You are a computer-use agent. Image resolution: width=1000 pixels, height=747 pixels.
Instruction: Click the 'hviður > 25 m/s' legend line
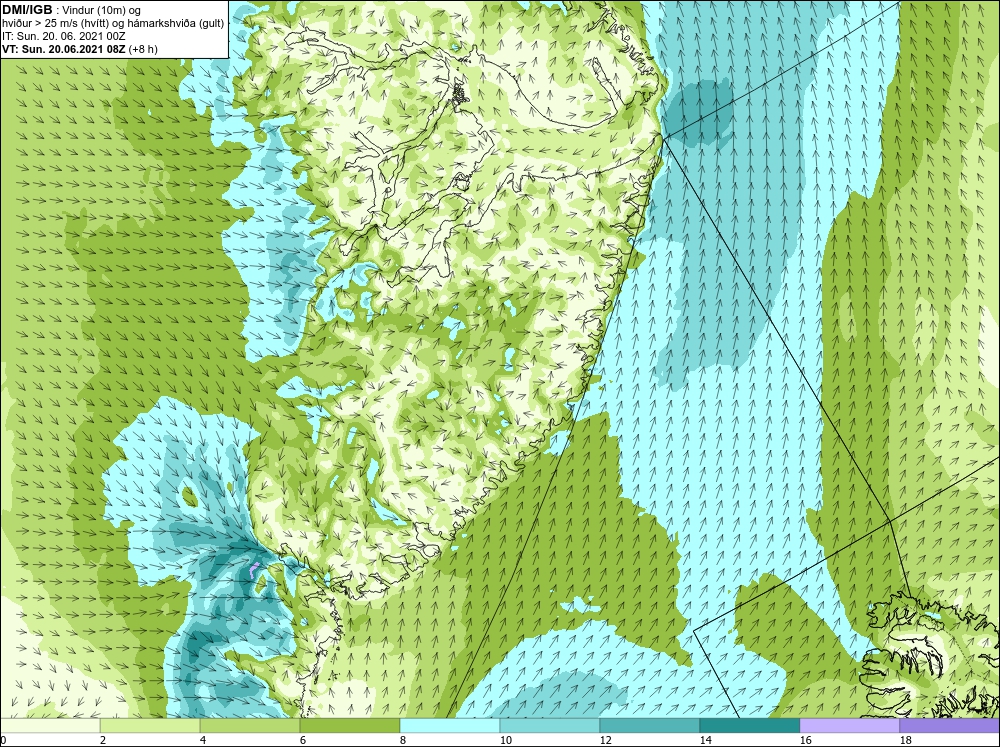113,24
